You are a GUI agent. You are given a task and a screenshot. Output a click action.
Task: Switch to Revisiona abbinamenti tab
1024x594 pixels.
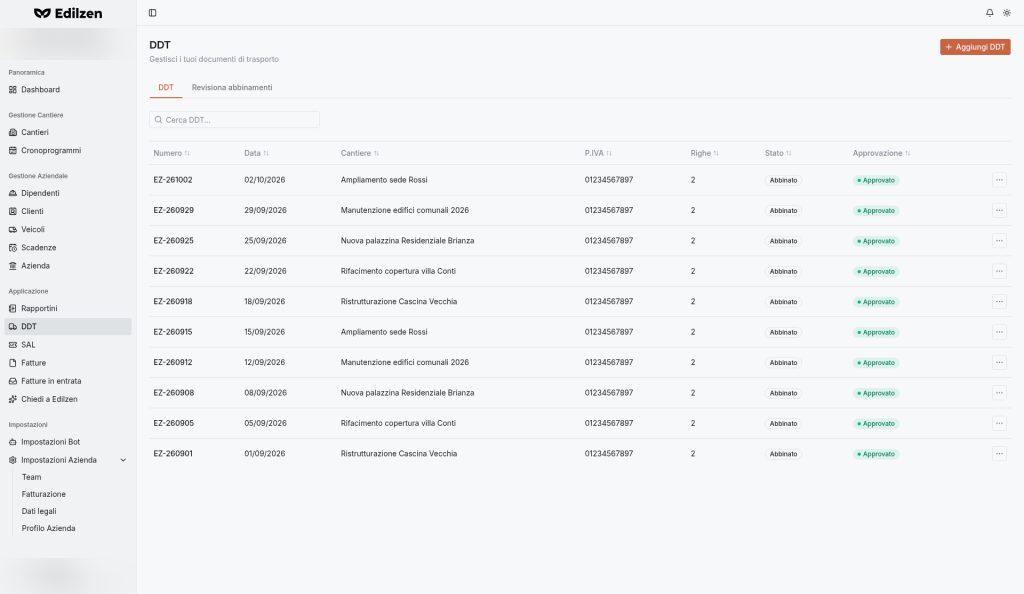(x=232, y=87)
